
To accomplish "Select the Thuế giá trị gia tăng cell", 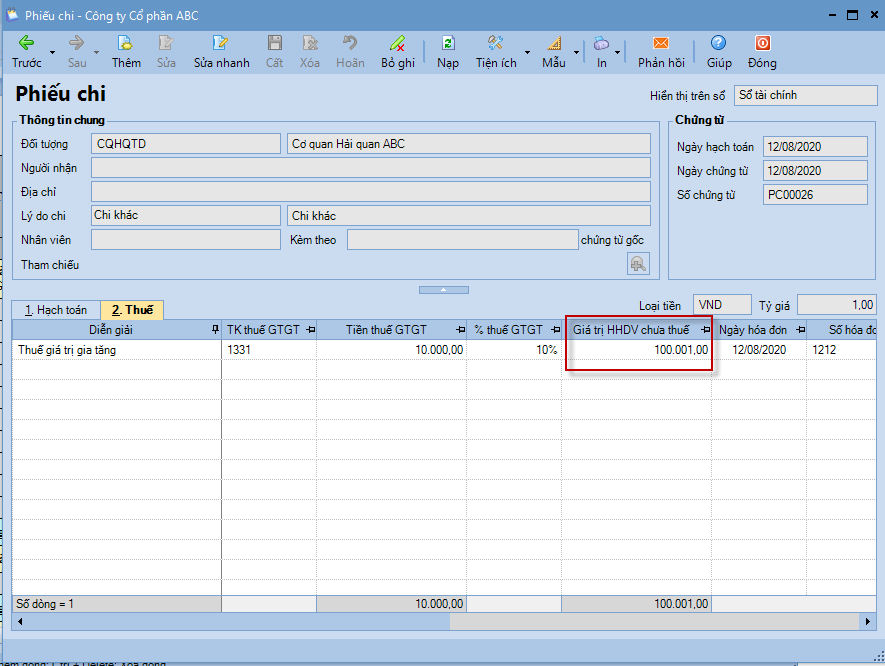I will [x=117, y=350].
